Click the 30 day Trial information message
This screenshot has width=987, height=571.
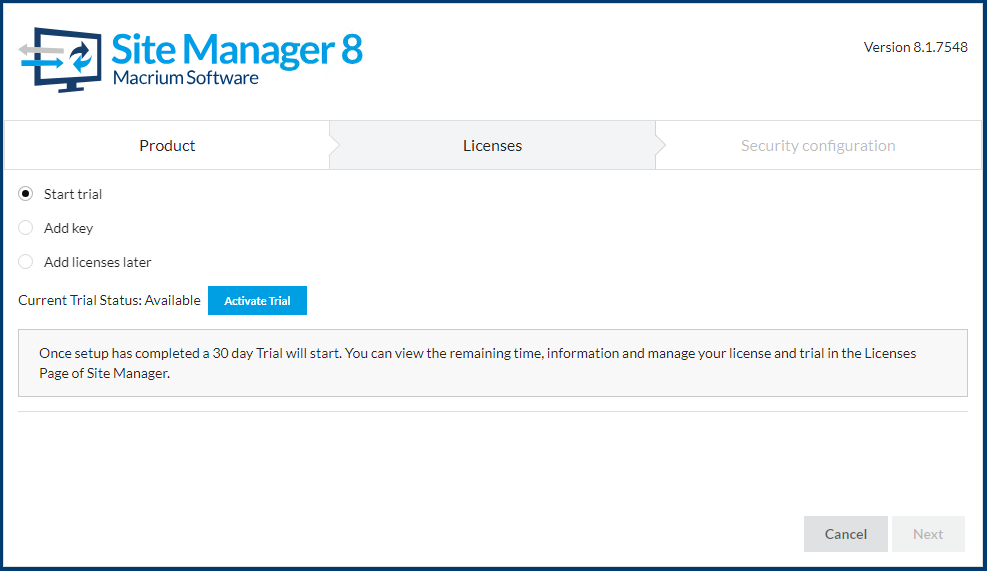[x=493, y=363]
